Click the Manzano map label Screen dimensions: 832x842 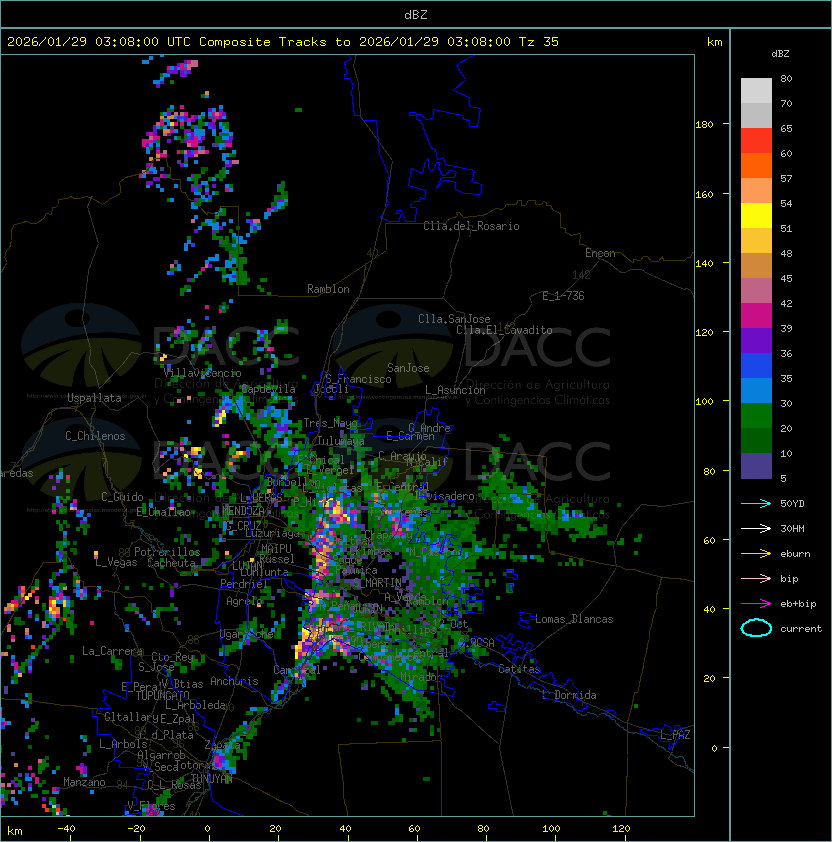(84, 782)
